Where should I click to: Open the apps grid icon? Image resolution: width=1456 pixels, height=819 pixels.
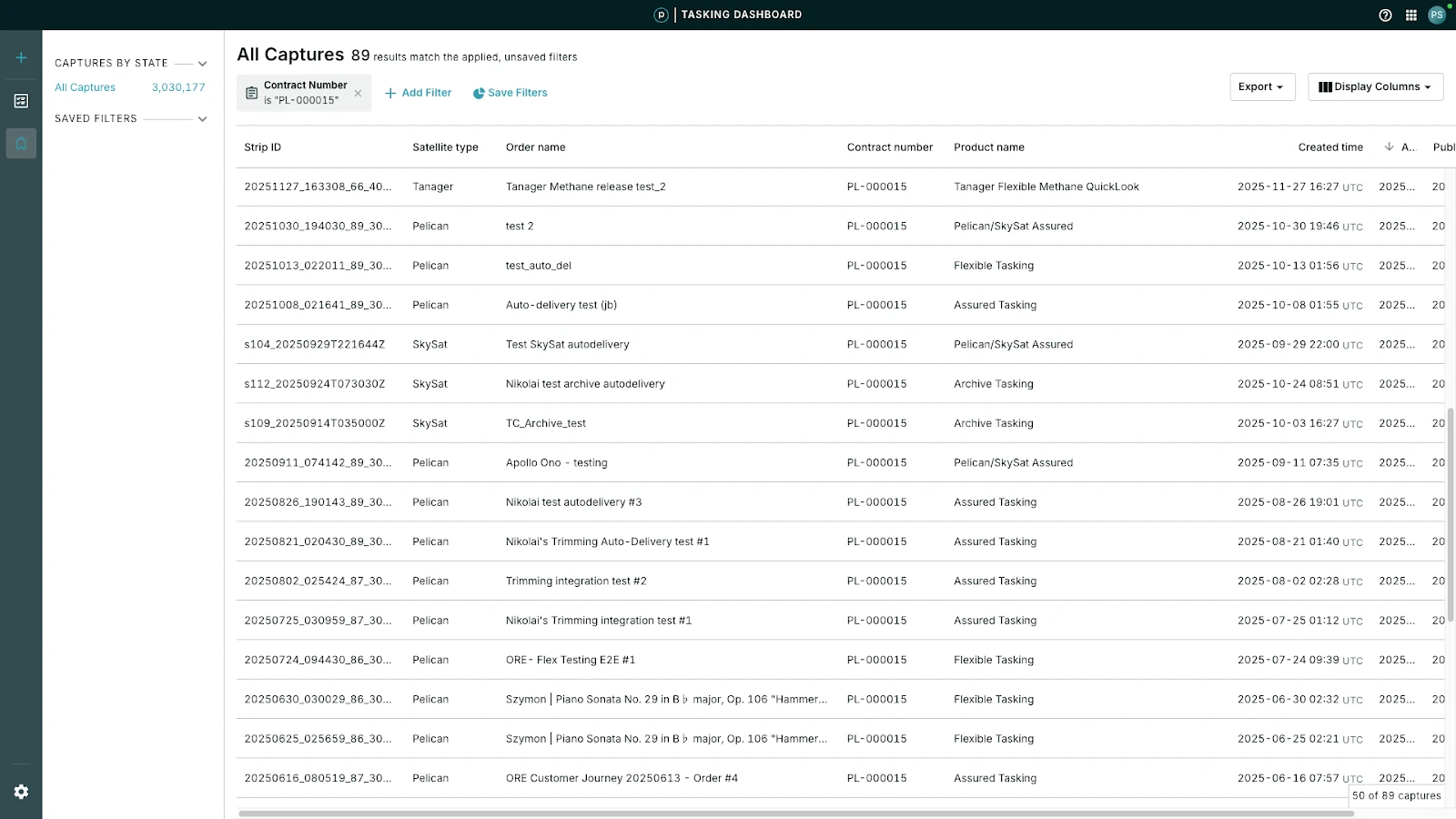(x=1410, y=15)
